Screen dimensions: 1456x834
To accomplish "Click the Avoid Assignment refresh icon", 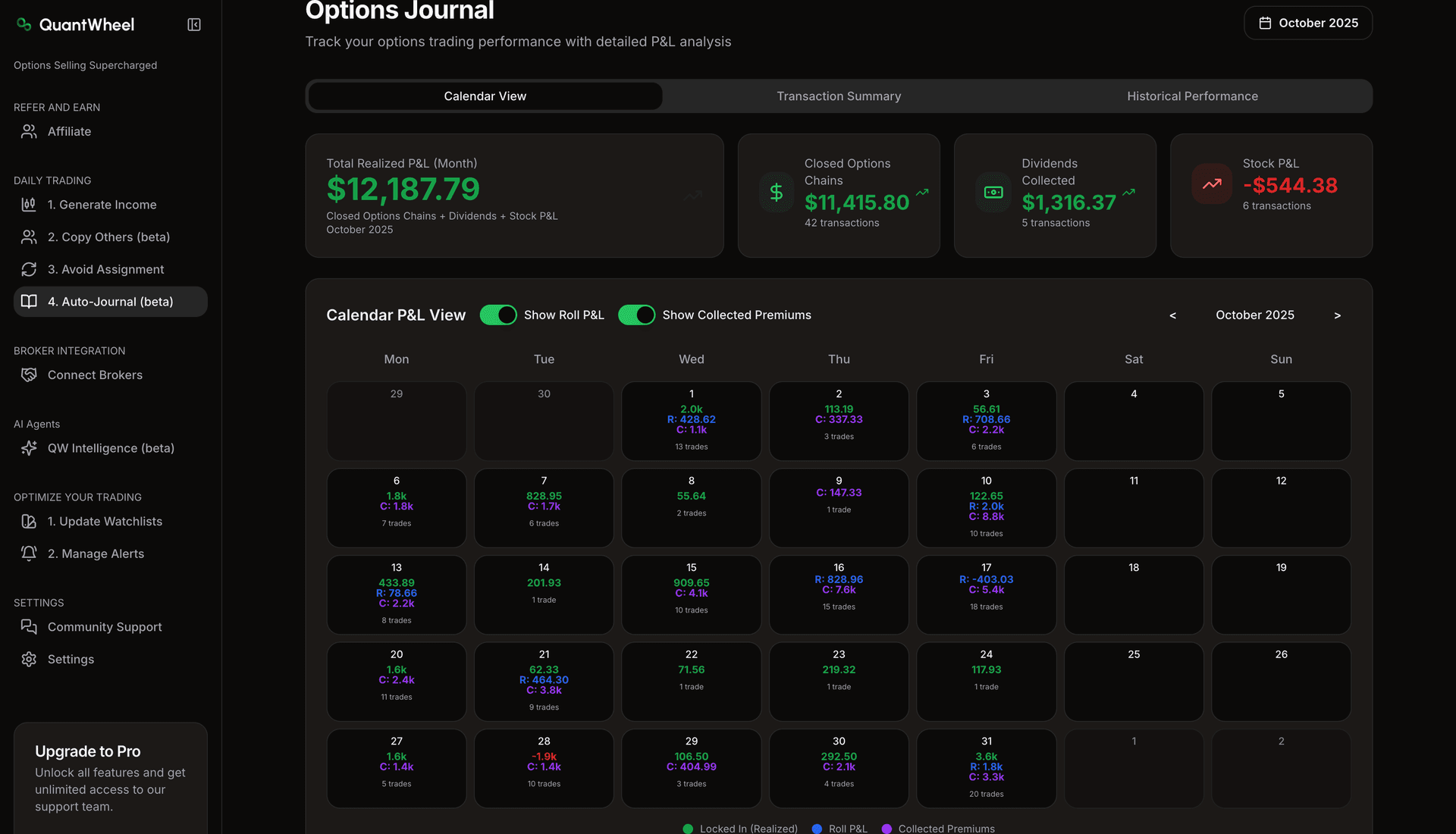I will (x=29, y=269).
